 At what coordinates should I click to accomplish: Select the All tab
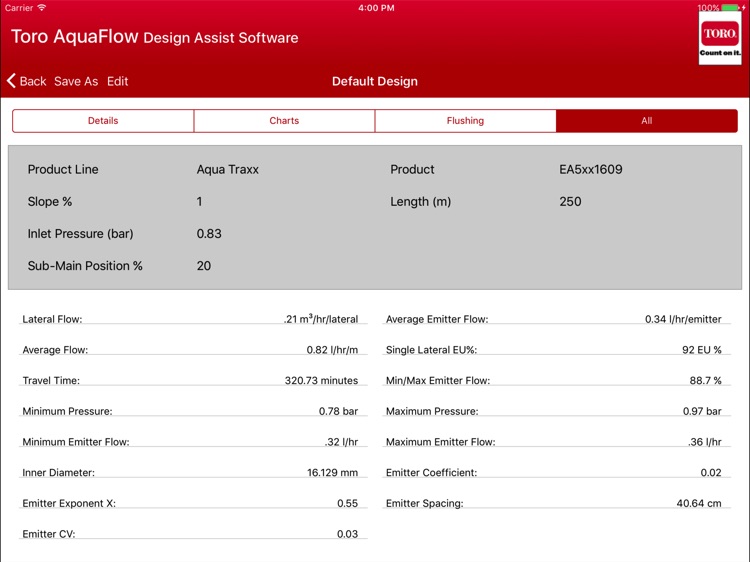coord(647,121)
